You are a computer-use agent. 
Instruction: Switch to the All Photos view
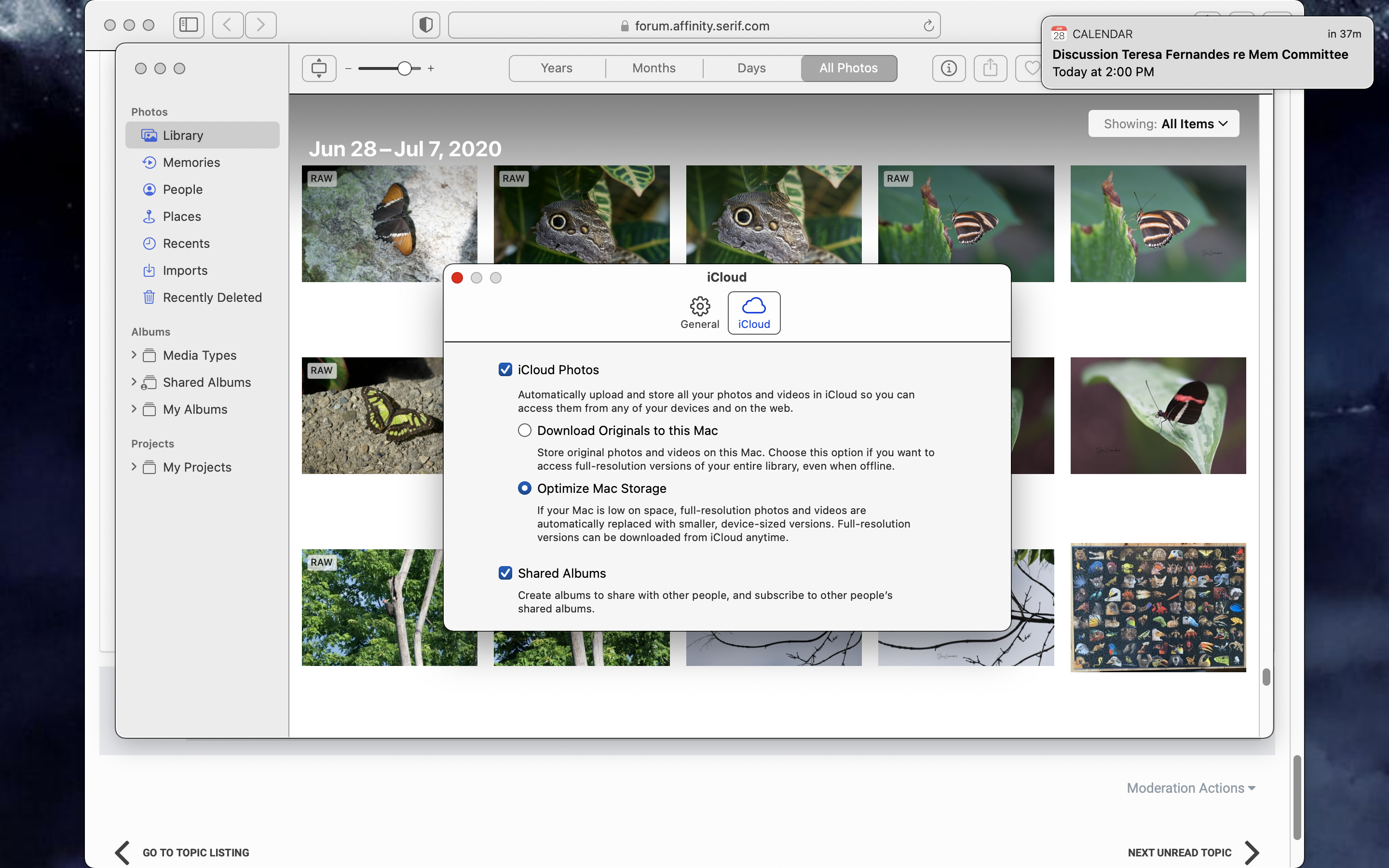[849, 68]
